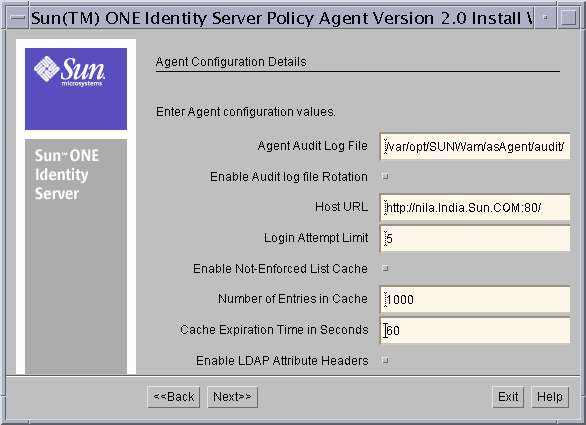Click the Login Attempt Limit field
Viewport: 586px width, 425px height.
click(x=475, y=238)
